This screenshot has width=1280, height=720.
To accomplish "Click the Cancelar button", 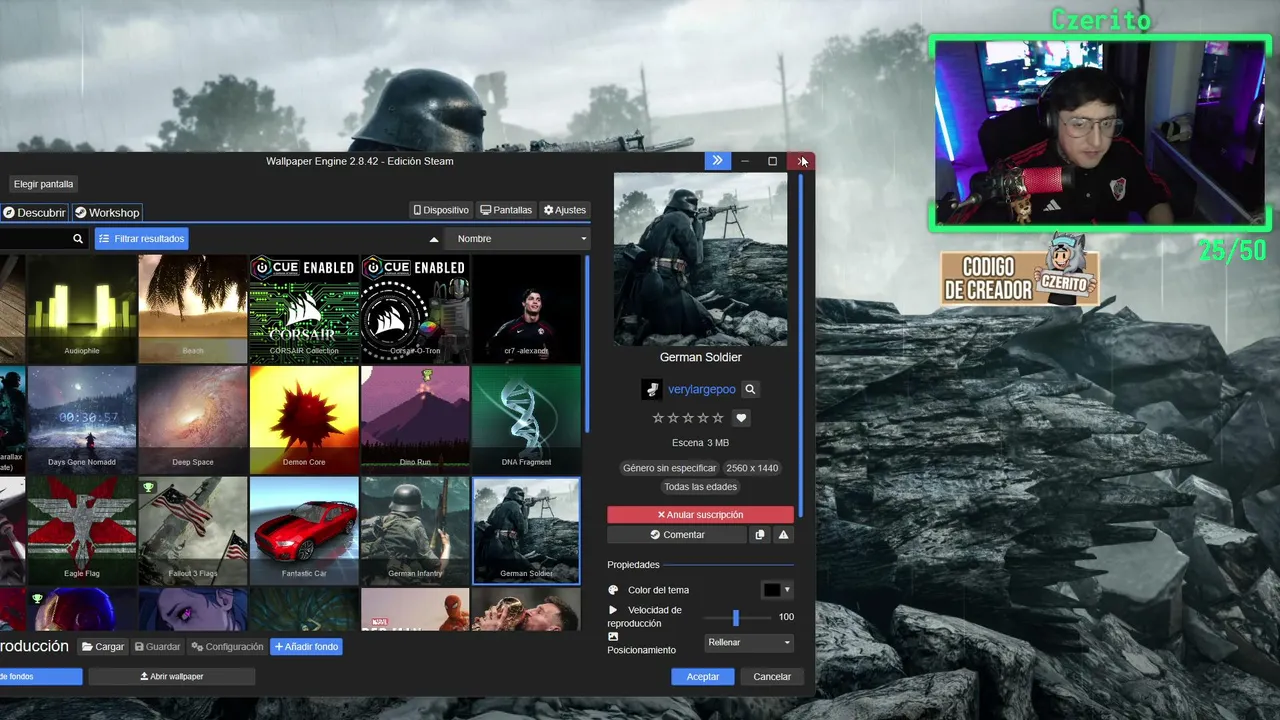I will point(772,677).
